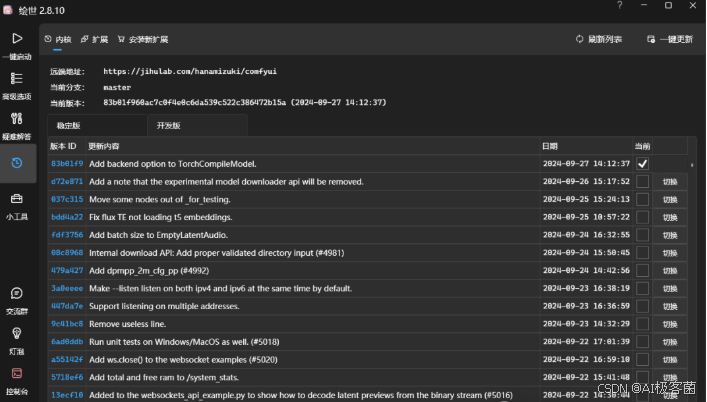Open the 疑难解答 troubleshooting sidebar item
This screenshot has width=707, height=402.
[x=17, y=126]
